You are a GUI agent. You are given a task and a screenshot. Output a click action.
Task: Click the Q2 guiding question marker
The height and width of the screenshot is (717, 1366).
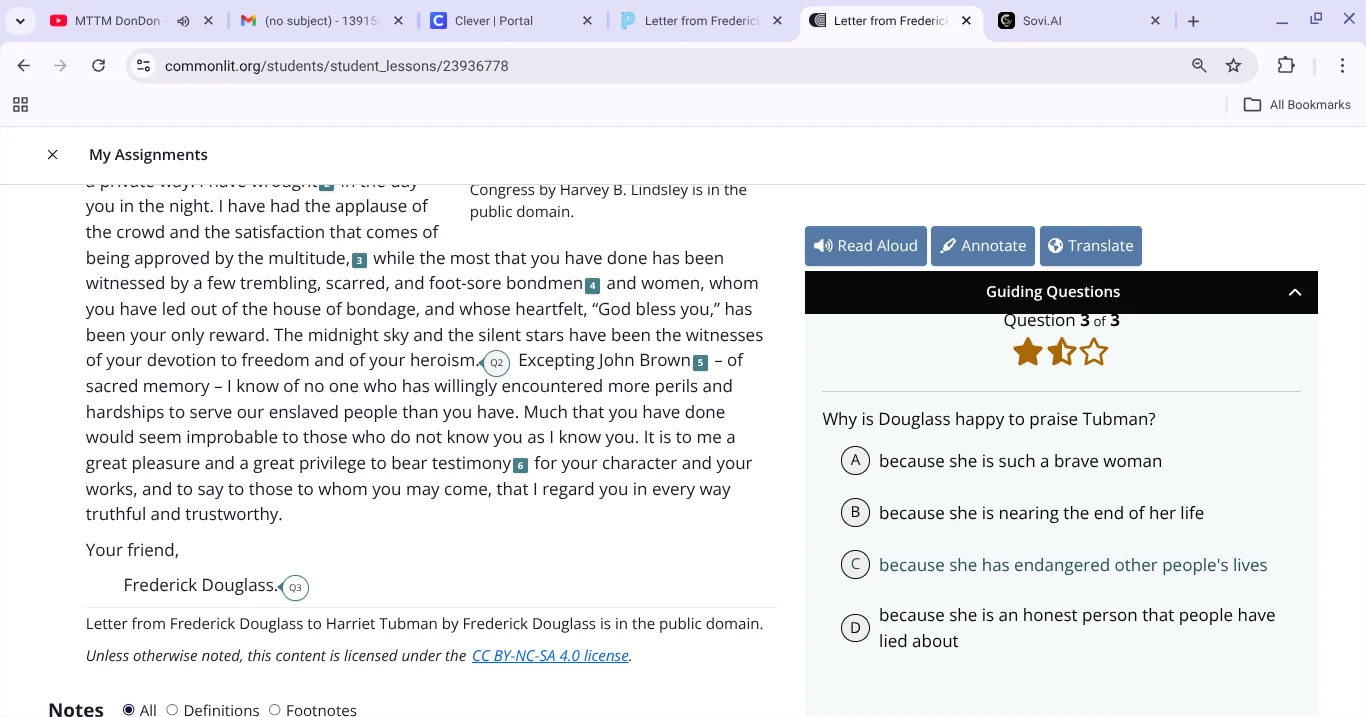coord(496,363)
